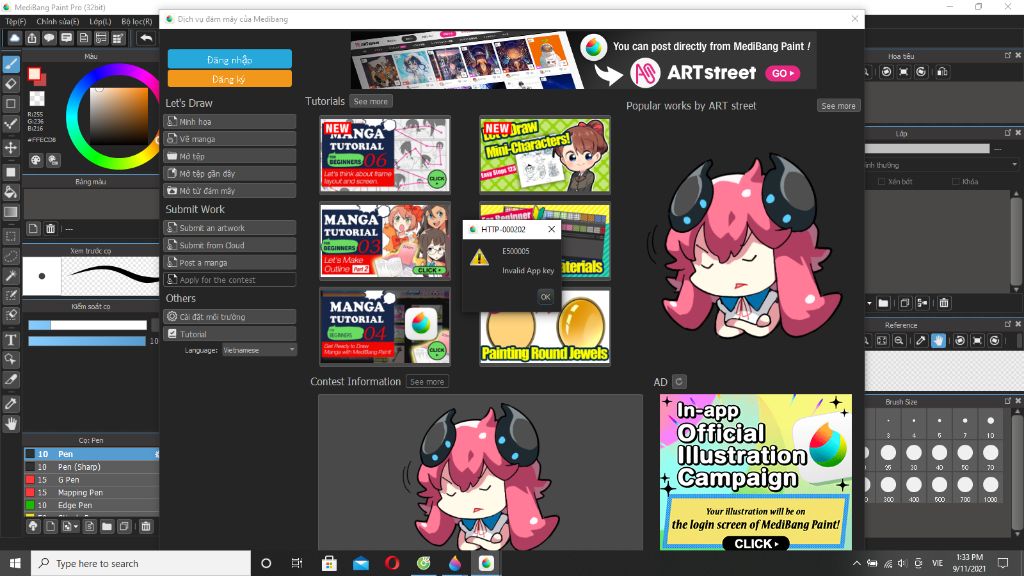Click the speech bubble icon in the top toolbar
This screenshot has width=1024, height=576.
[49, 39]
